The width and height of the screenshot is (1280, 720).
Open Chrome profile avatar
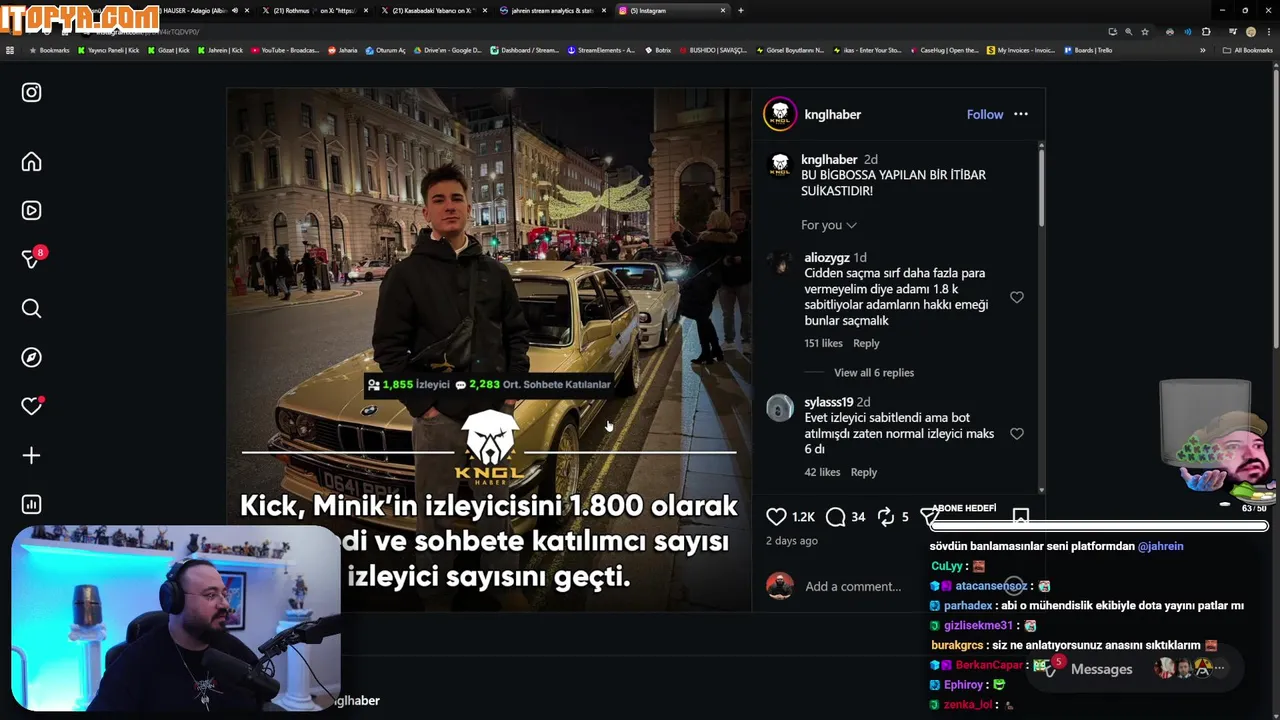pyautogui.click(x=1250, y=32)
